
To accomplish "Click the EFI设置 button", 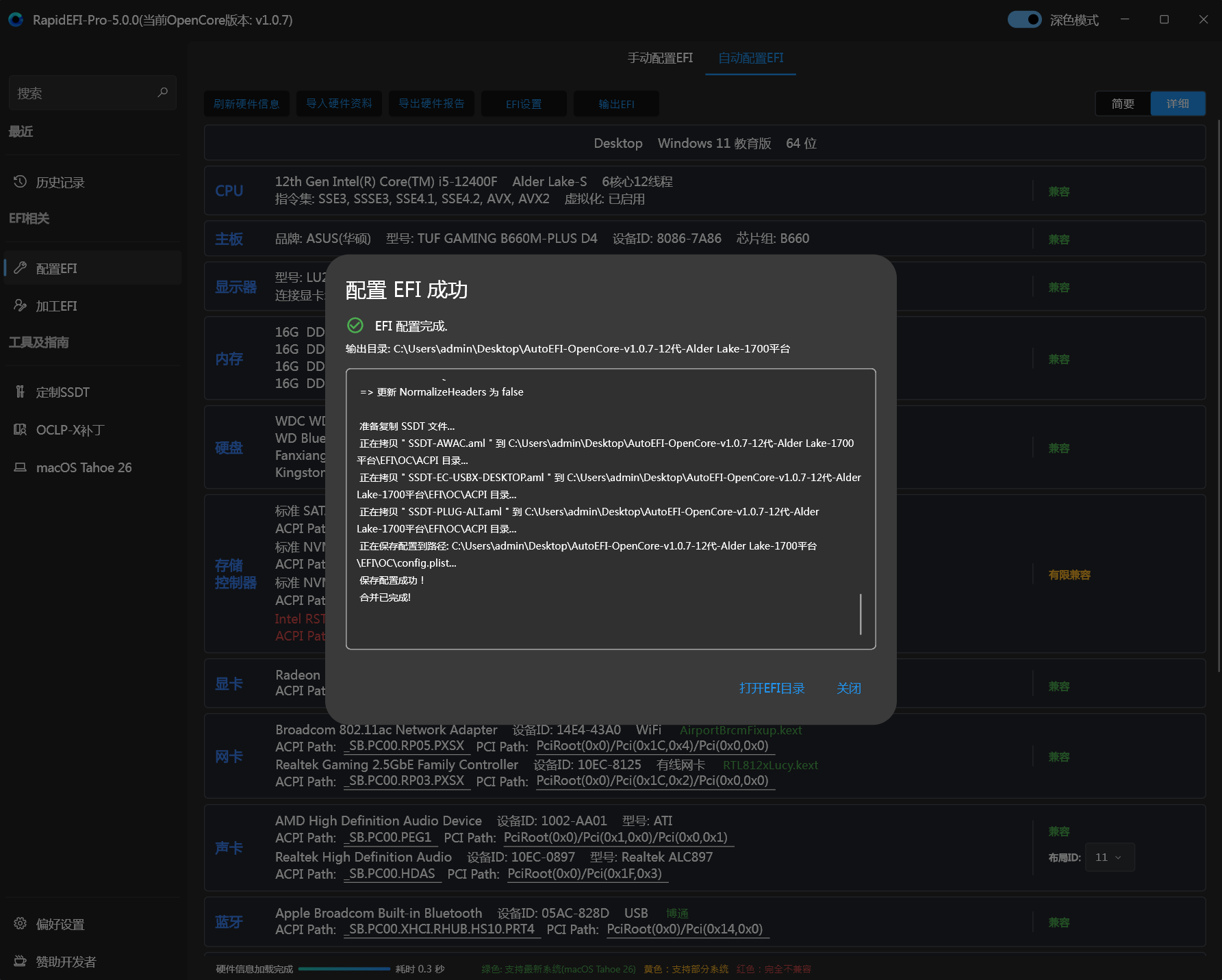I will [x=524, y=104].
